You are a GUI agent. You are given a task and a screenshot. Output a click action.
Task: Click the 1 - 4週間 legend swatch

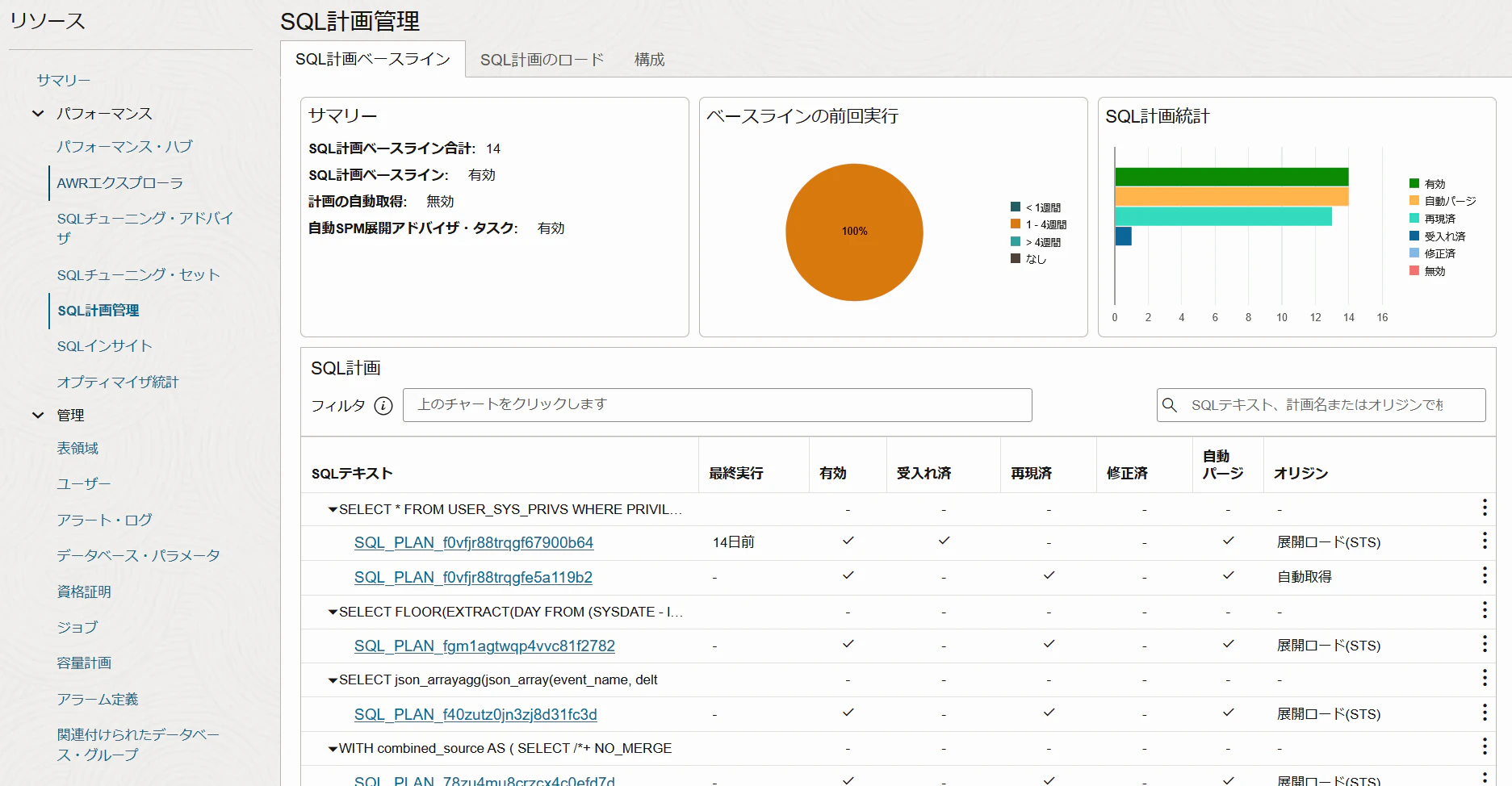tap(1016, 224)
